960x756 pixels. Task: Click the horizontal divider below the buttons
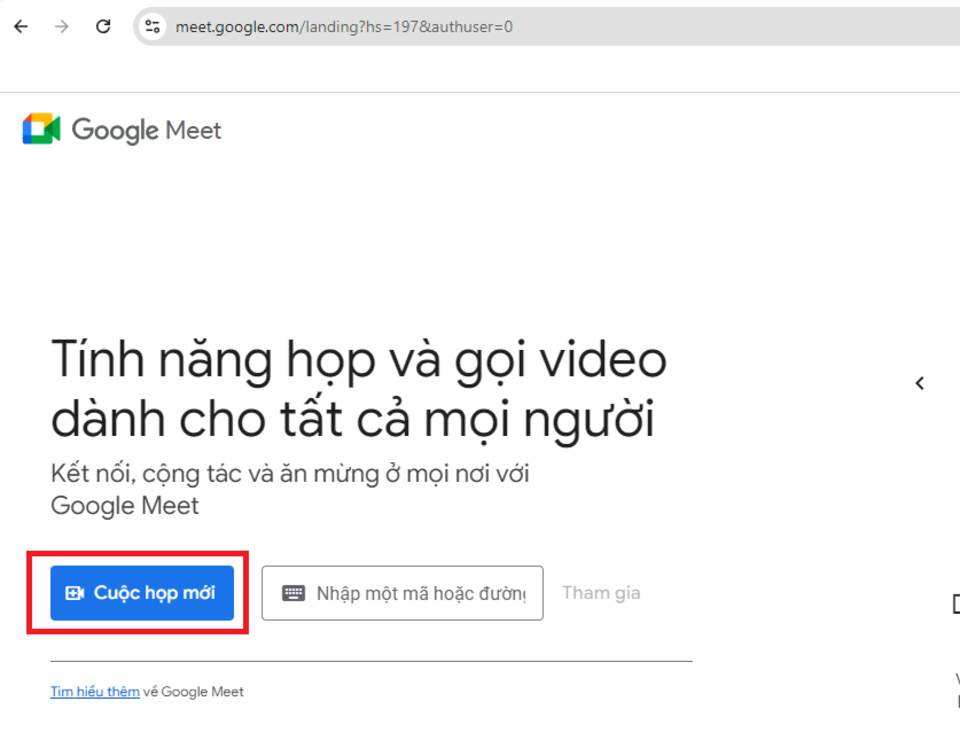[x=371, y=661]
